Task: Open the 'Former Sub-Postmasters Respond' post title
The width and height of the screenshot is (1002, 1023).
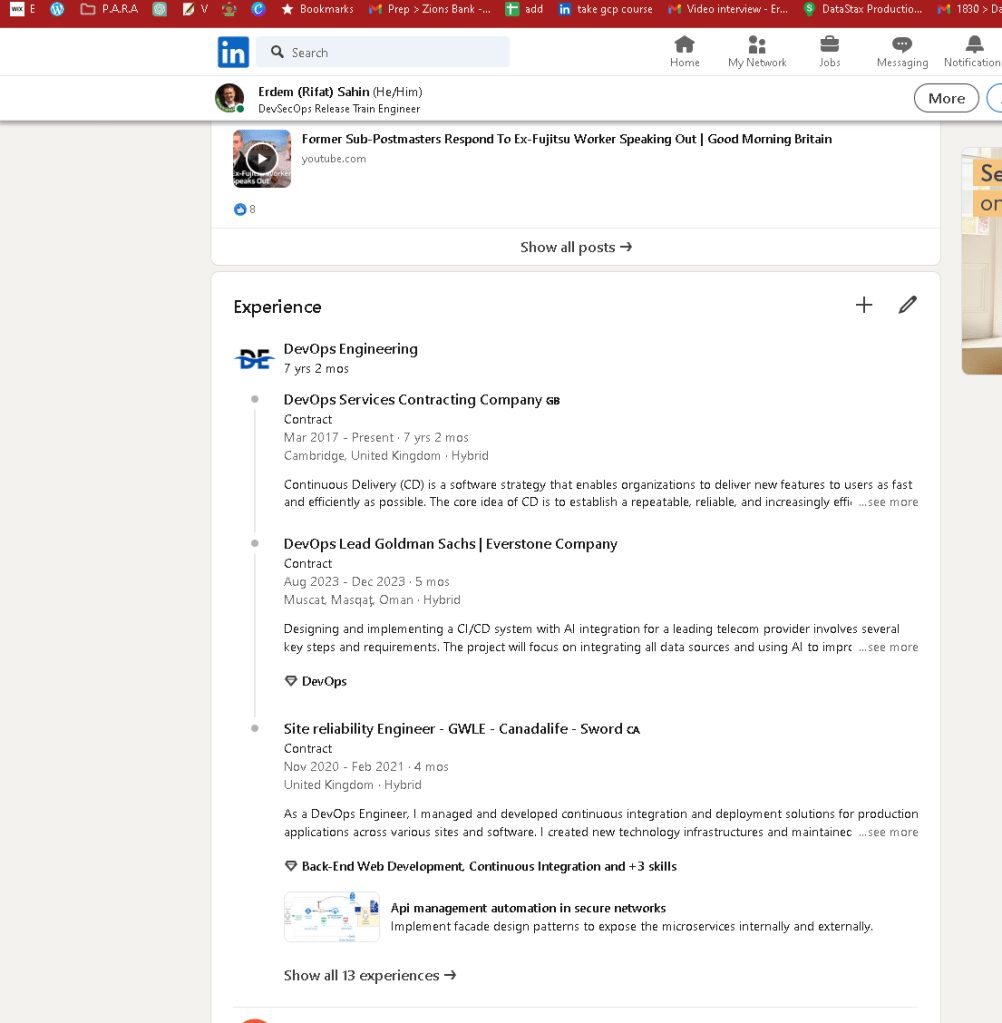Action: tap(566, 139)
